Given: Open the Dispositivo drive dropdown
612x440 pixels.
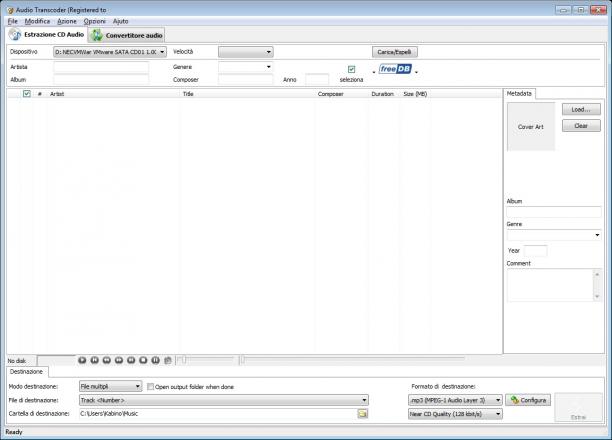Looking at the screenshot, I should pyautogui.click(x=110, y=52).
